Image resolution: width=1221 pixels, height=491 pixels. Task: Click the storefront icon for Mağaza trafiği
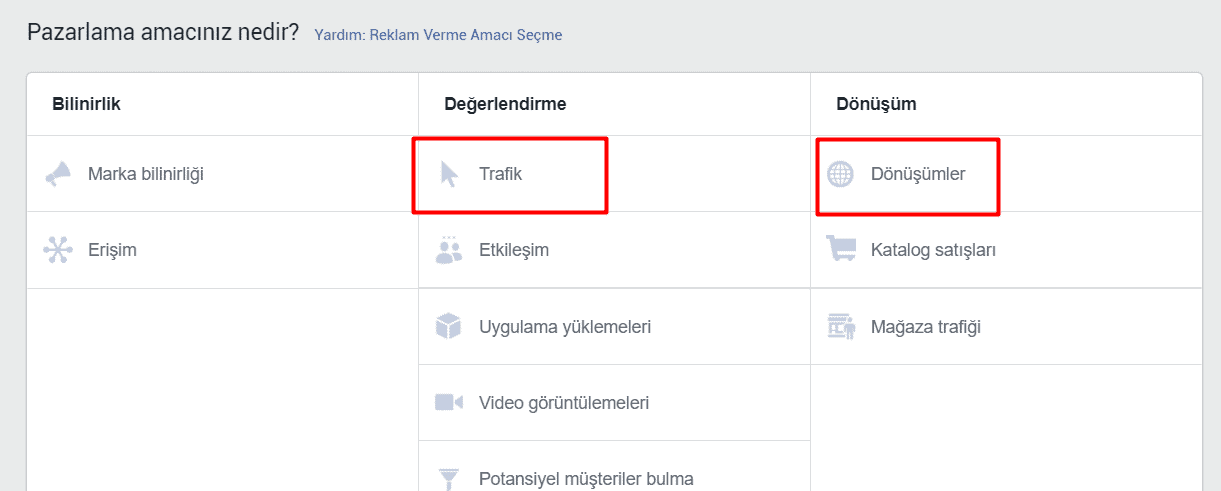[841, 327]
